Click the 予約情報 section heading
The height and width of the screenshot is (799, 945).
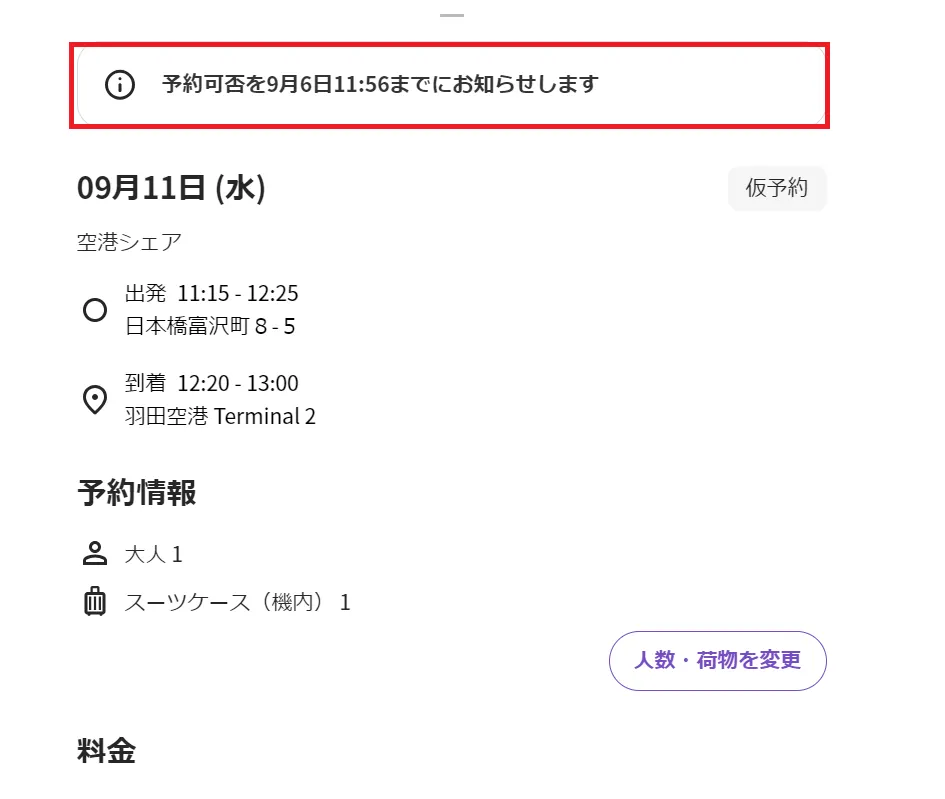(x=136, y=493)
